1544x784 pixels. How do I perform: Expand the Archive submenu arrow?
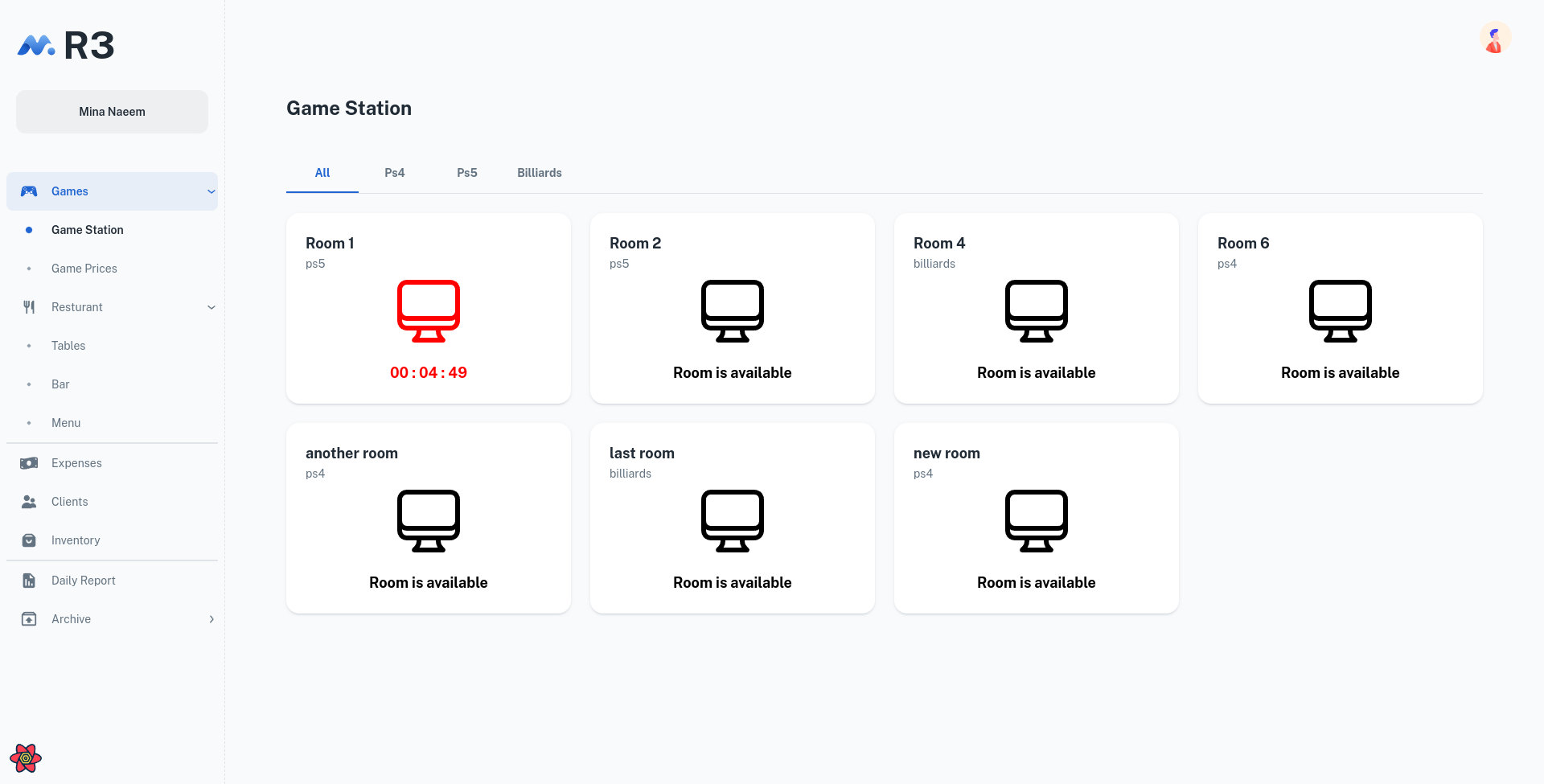(x=211, y=619)
